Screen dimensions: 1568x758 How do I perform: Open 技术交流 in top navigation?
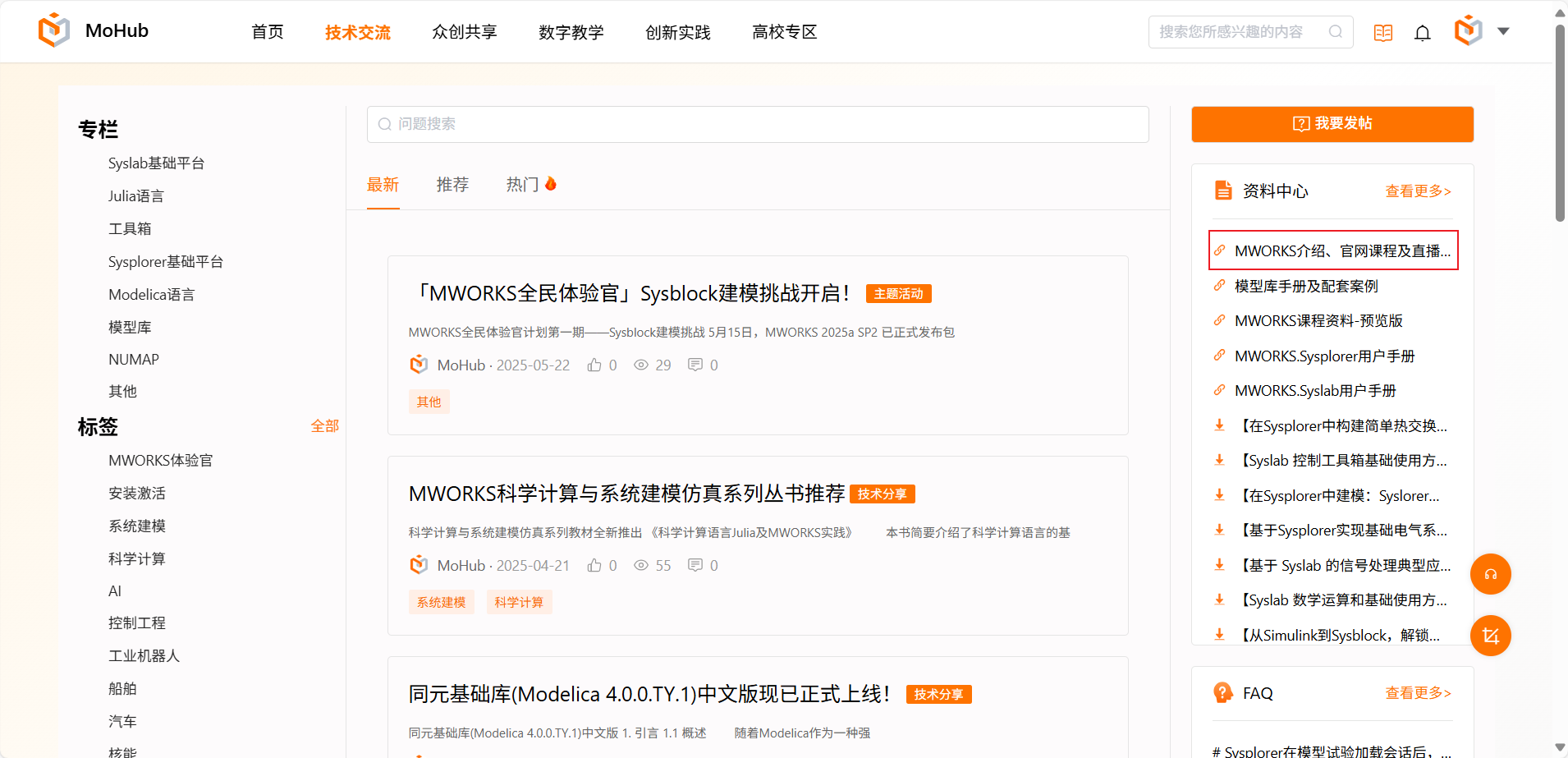click(x=358, y=32)
